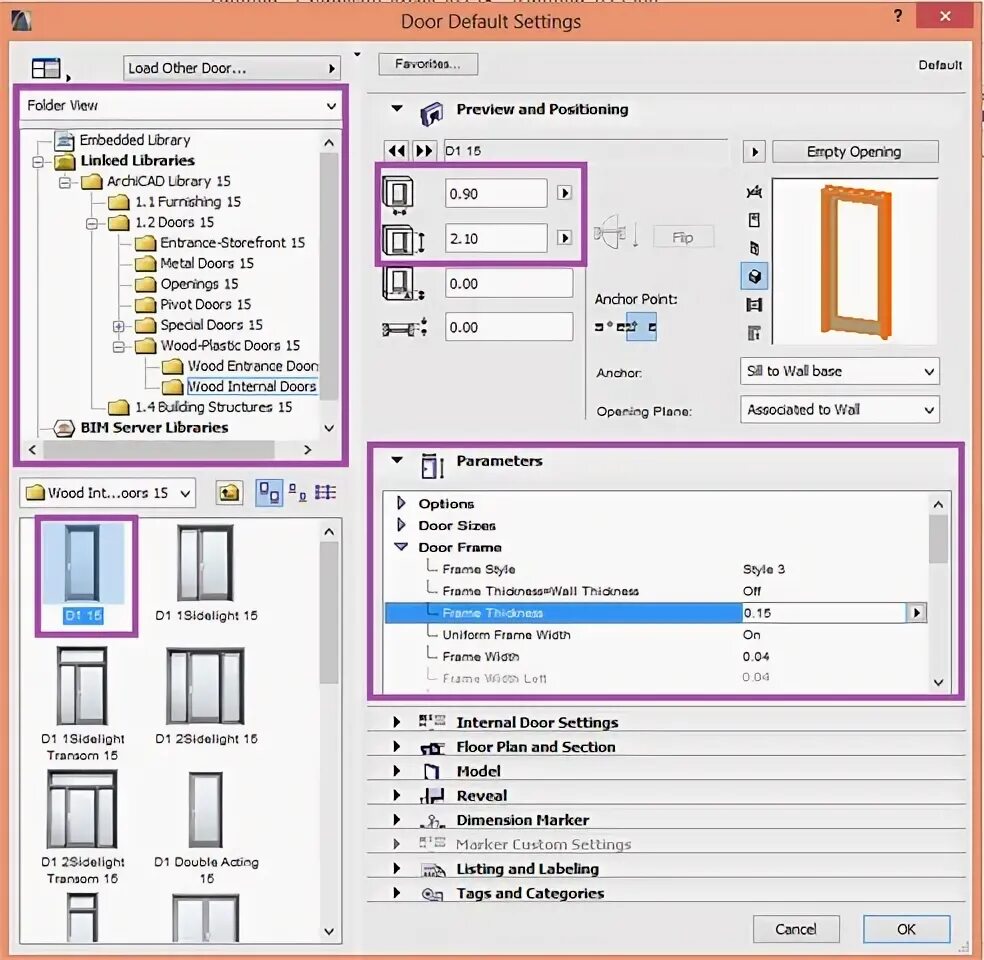
Task: Open the Folder View dropdown
Action: (181, 105)
